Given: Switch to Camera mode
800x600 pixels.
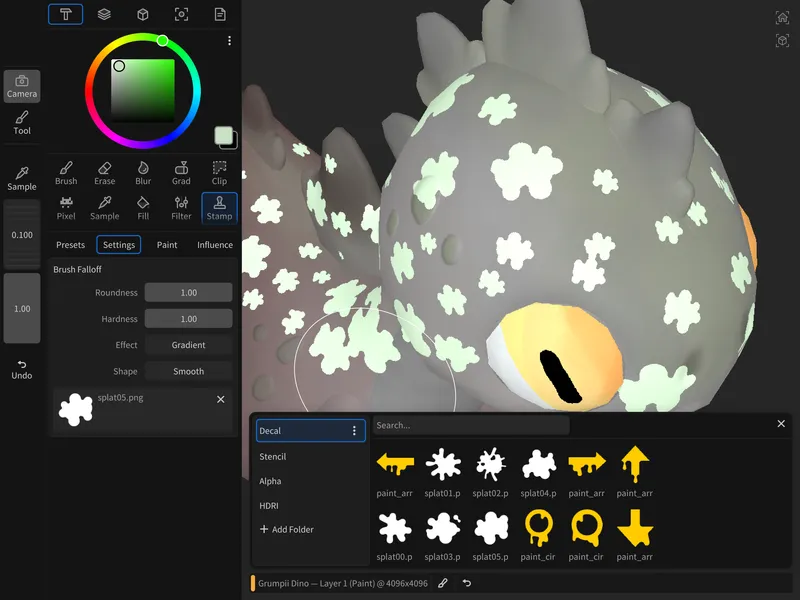Looking at the screenshot, I should 22,87.
